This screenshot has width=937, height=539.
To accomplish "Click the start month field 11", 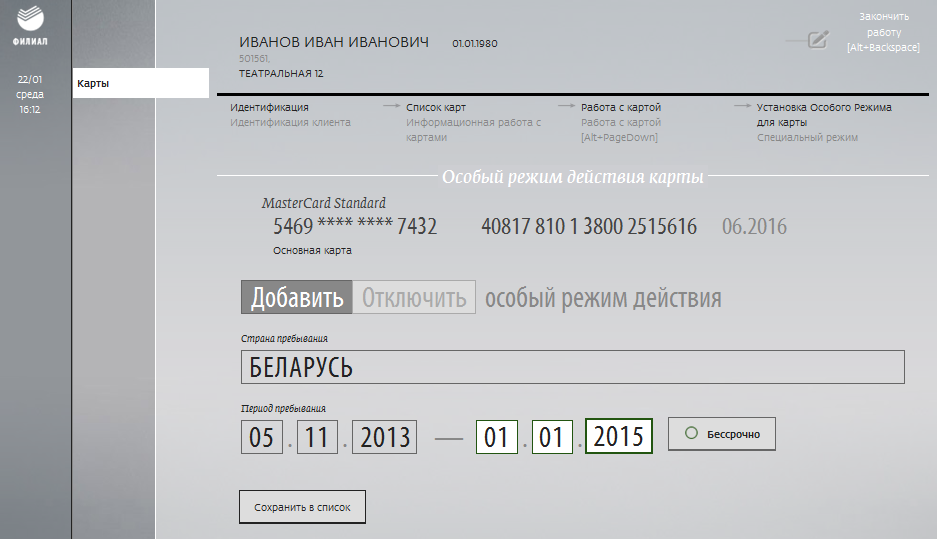I will coord(317,437).
